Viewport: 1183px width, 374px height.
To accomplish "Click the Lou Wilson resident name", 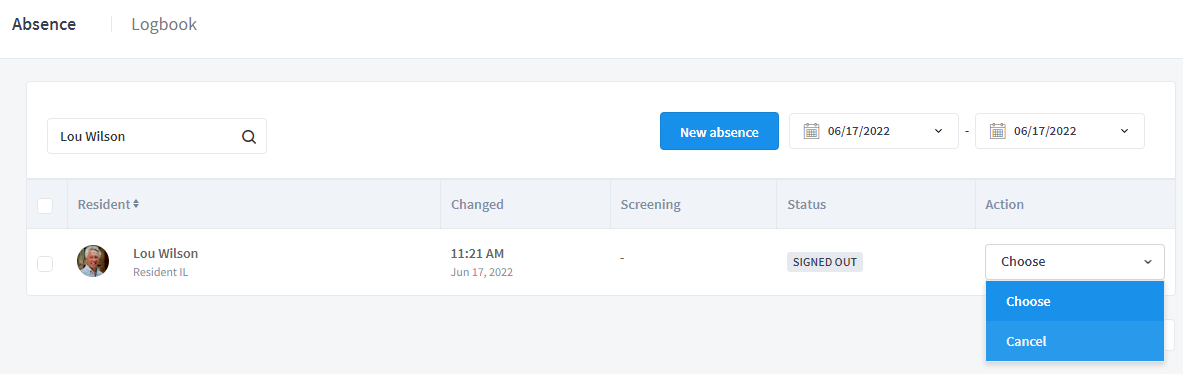I will point(166,253).
